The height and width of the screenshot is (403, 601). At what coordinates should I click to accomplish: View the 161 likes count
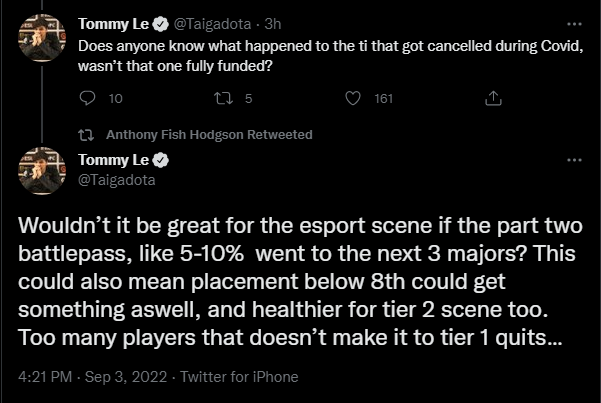[x=383, y=98]
